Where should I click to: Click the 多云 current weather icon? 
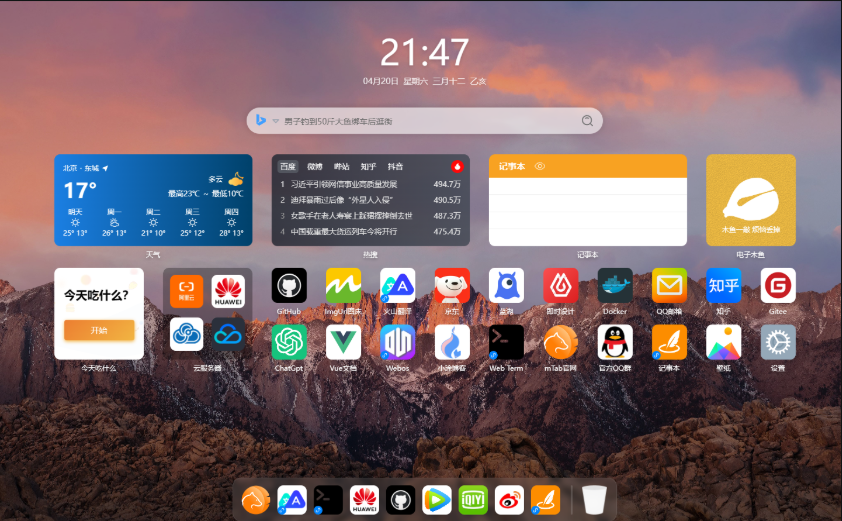point(236,179)
